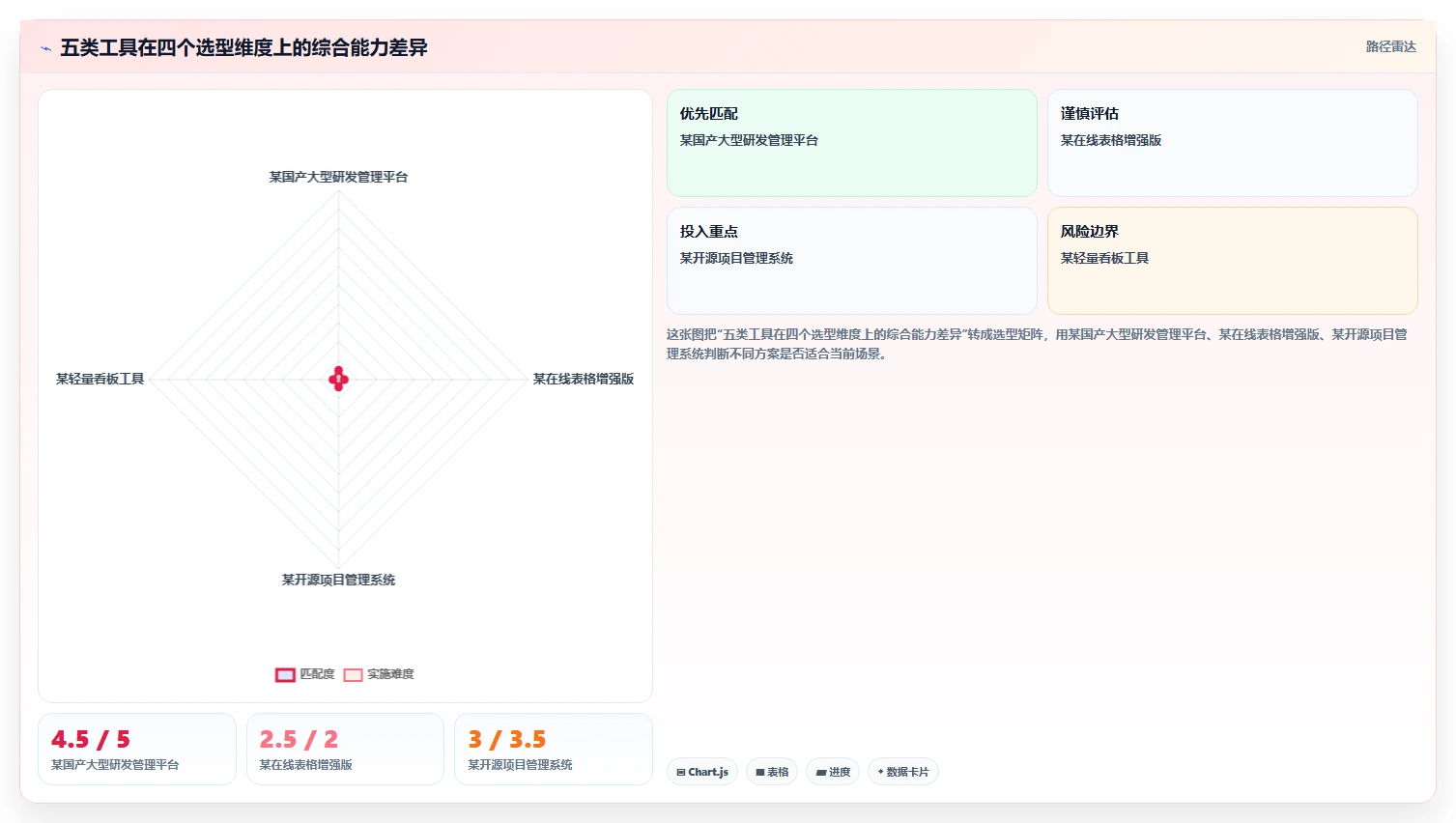Viewport: 1456px width, 823px height.
Task: Select the 3 / 3.5 stat card
Action: tap(554, 749)
